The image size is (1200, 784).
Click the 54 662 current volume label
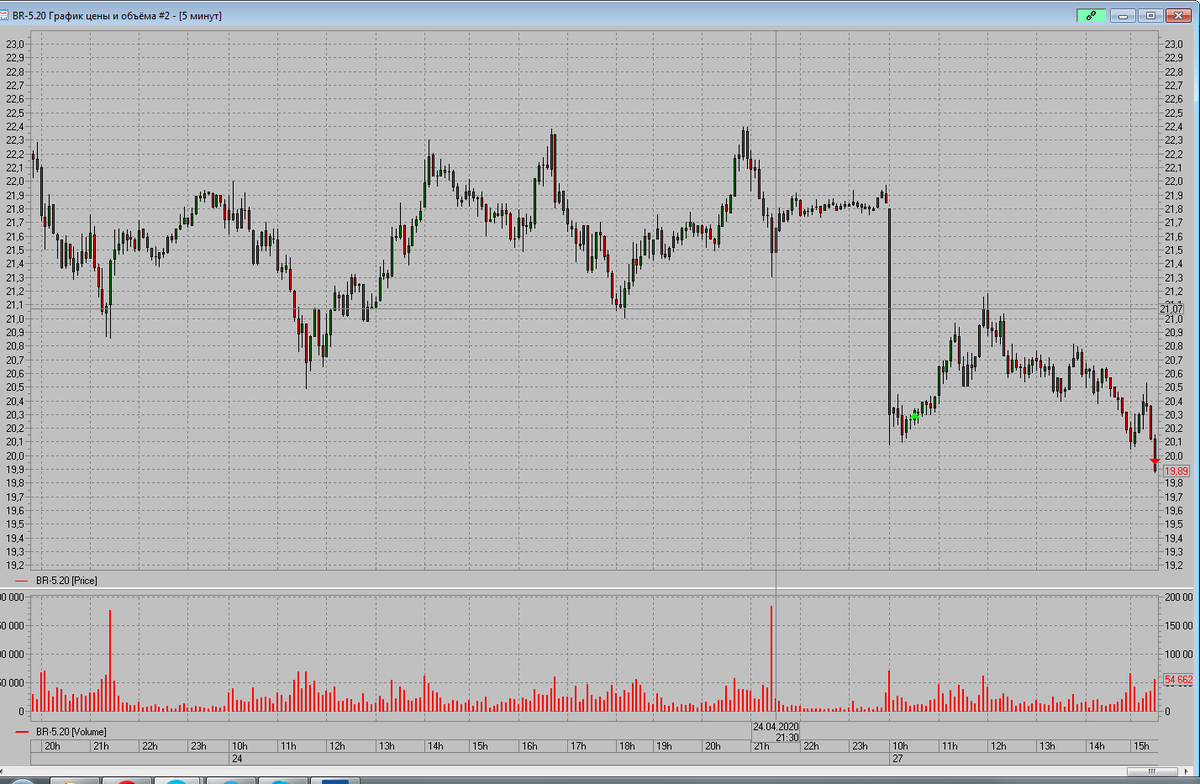click(1179, 680)
